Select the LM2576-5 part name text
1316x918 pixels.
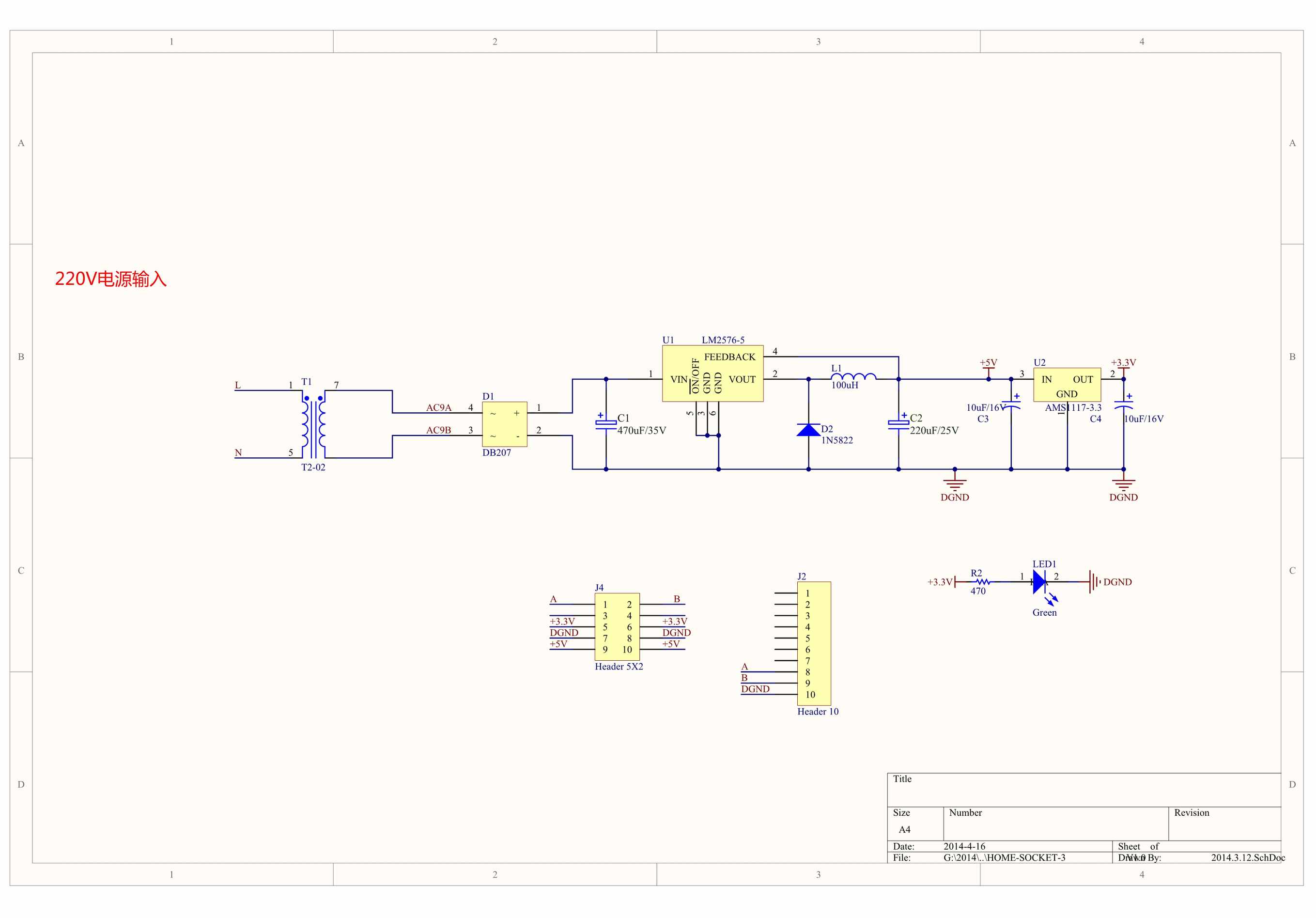(723, 340)
